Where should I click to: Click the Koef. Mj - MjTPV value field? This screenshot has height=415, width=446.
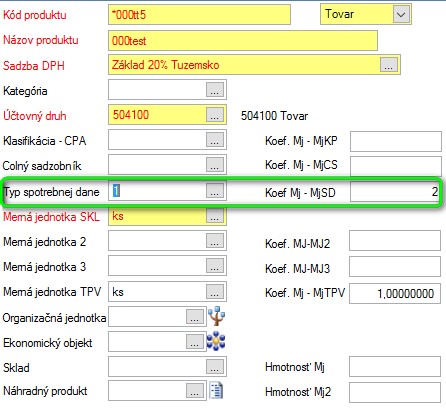click(x=395, y=294)
